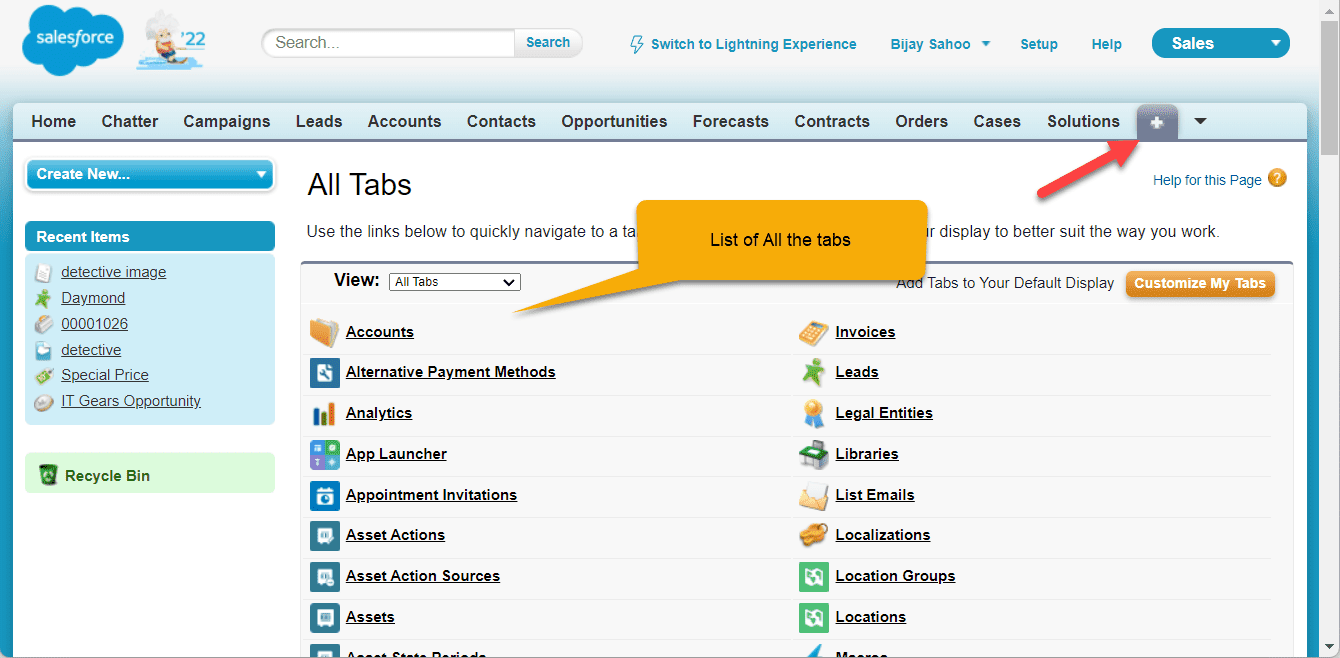Image resolution: width=1340 pixels, height=658 pixels.
Task: Open the View All Tabs selector
Action: tap(454, 281)
